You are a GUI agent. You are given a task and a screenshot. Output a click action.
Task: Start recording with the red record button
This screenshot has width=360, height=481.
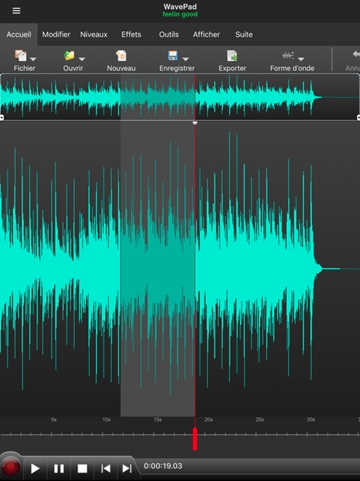coord(11,467)
